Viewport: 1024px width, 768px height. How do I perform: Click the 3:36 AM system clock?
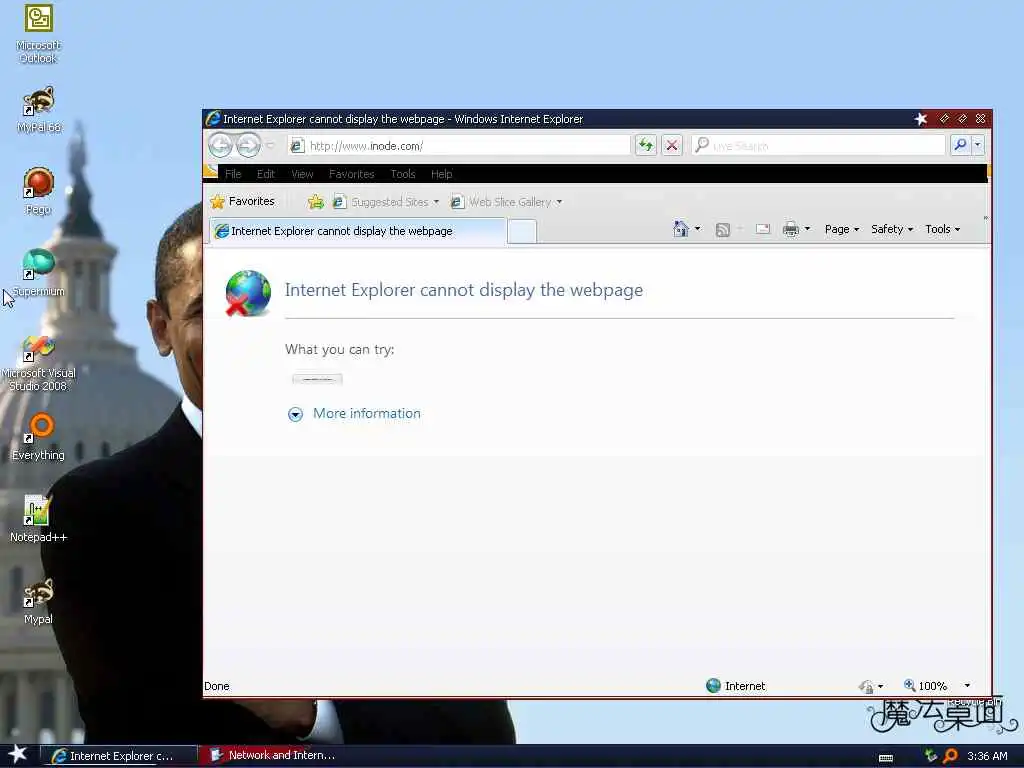[x=987, y=756]
